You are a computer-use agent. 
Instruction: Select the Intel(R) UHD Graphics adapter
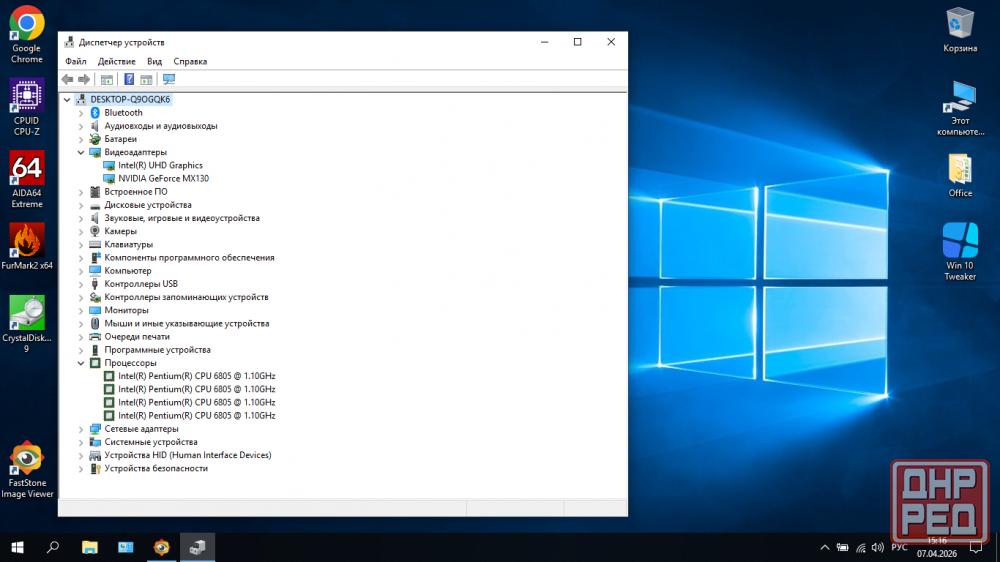160,165
